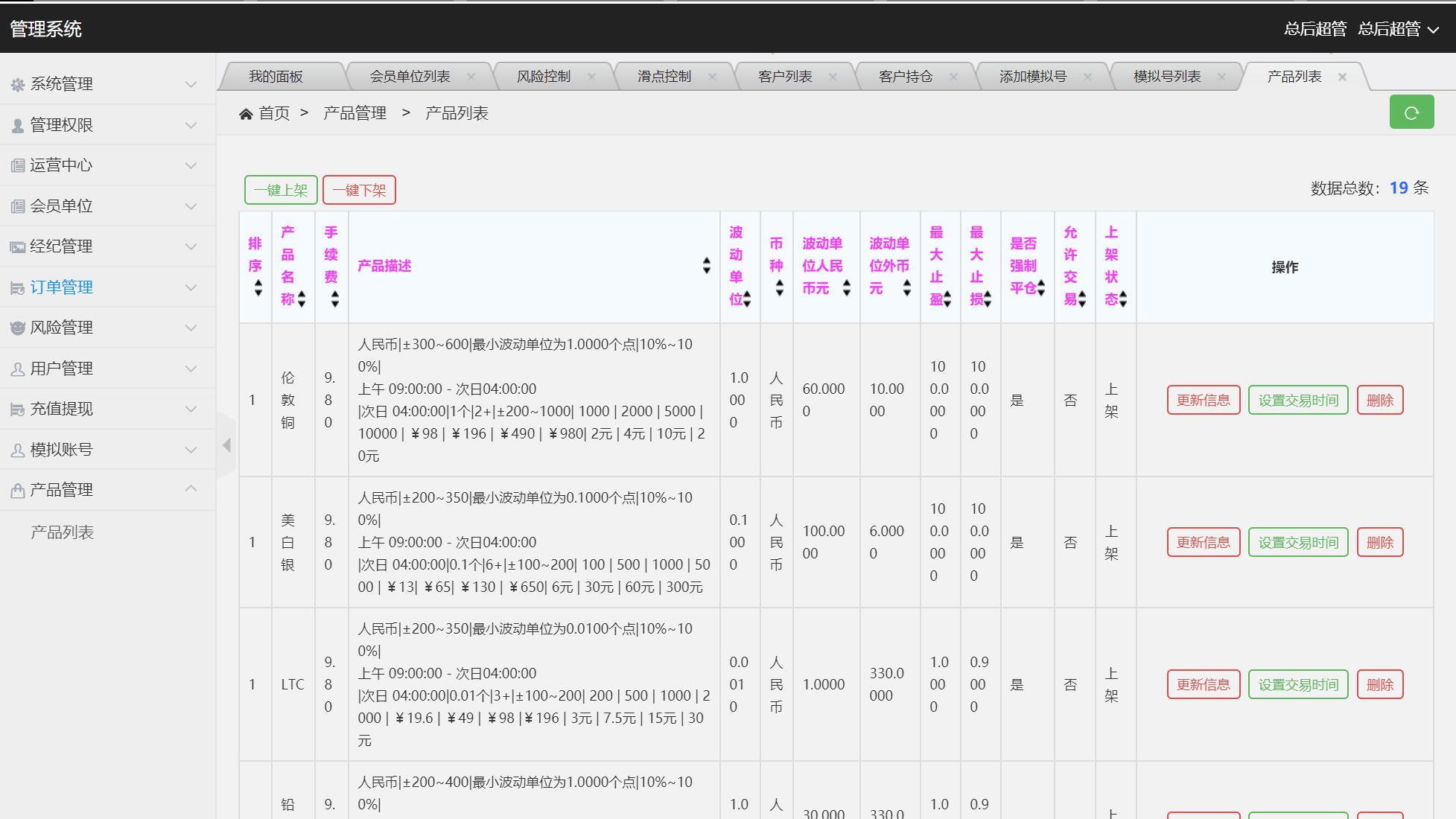Click 设置交易时间 for 美白银 row

coord(1298,542)
